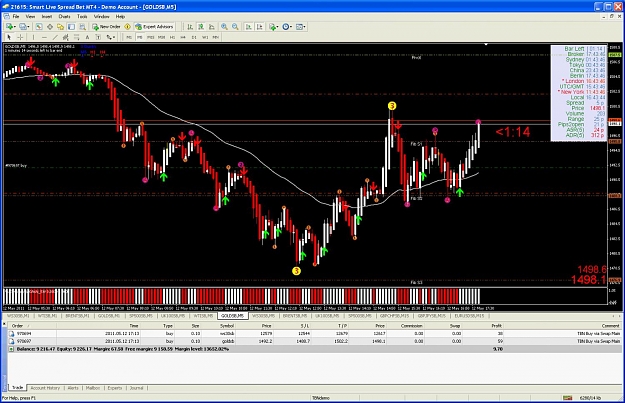Toggle the Navigator panel icon
This screenshot has width=625, height=403.
(x=61, y=27)
